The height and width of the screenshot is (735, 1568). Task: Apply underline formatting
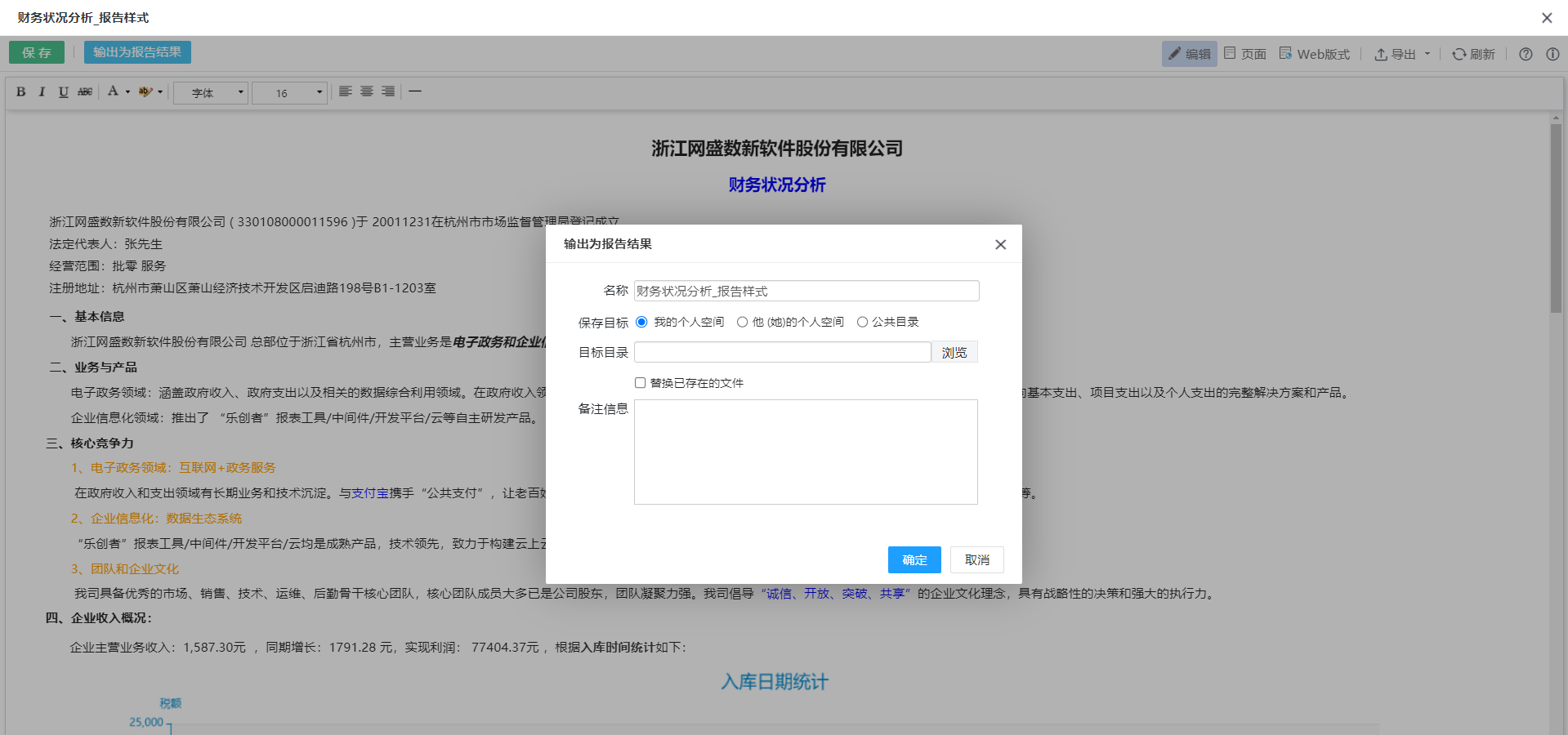pyautogui.click(x=63, y=92)
